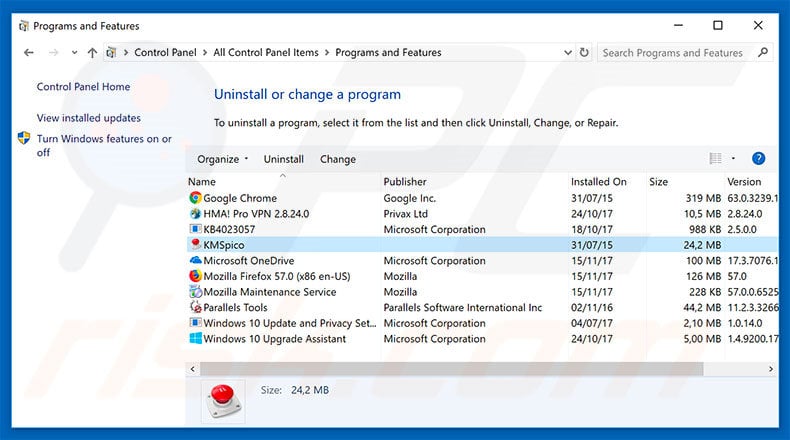The image size is (790, 440).
Task: Click the search magnifier icon
Action: [763, 52]
